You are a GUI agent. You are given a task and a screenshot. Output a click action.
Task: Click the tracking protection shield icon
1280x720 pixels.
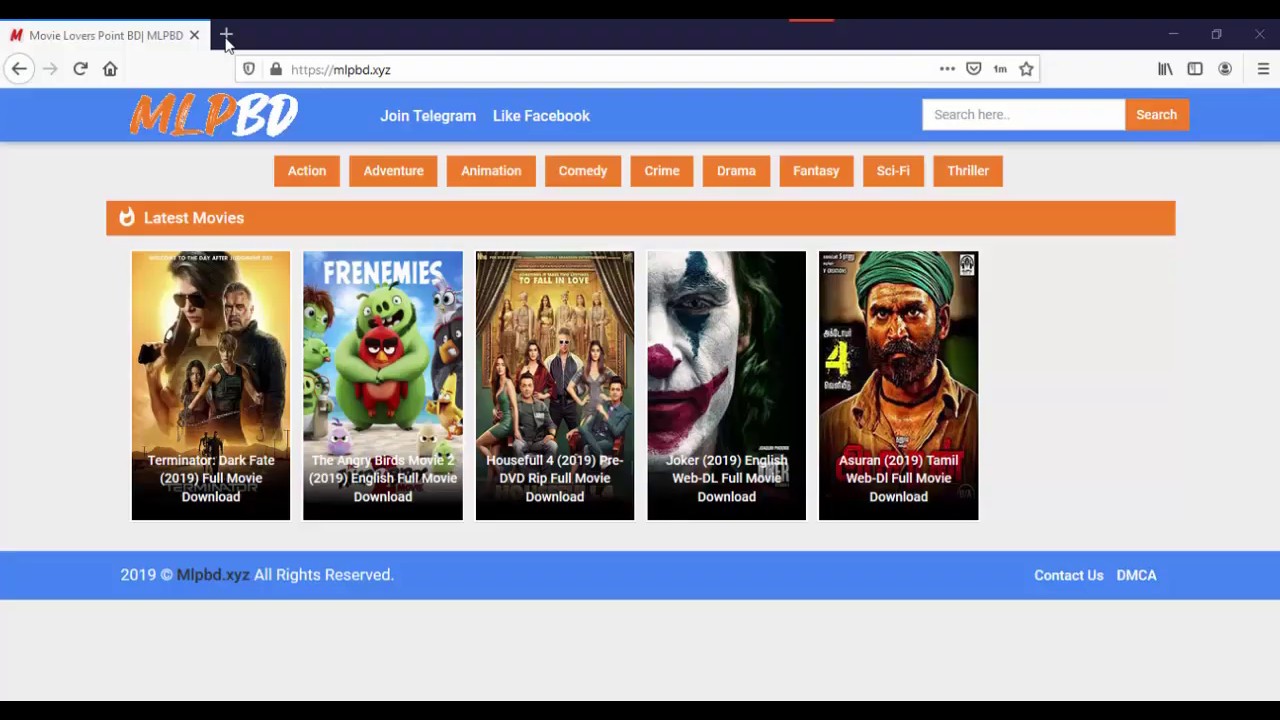[249, 69]
